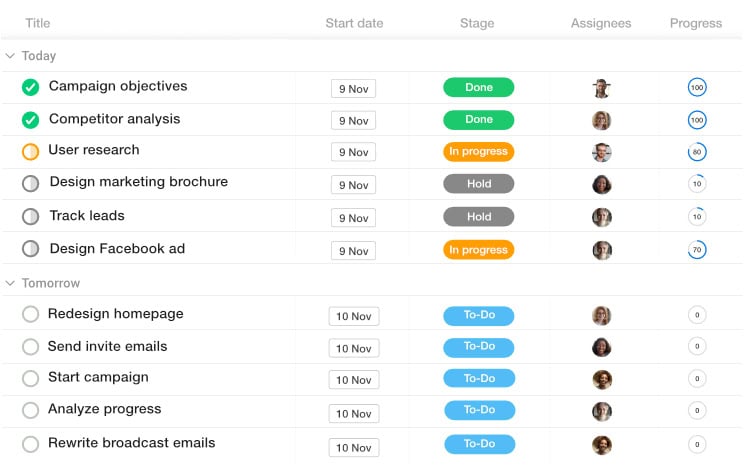Mark Redesign homepage task as complete

31,315
